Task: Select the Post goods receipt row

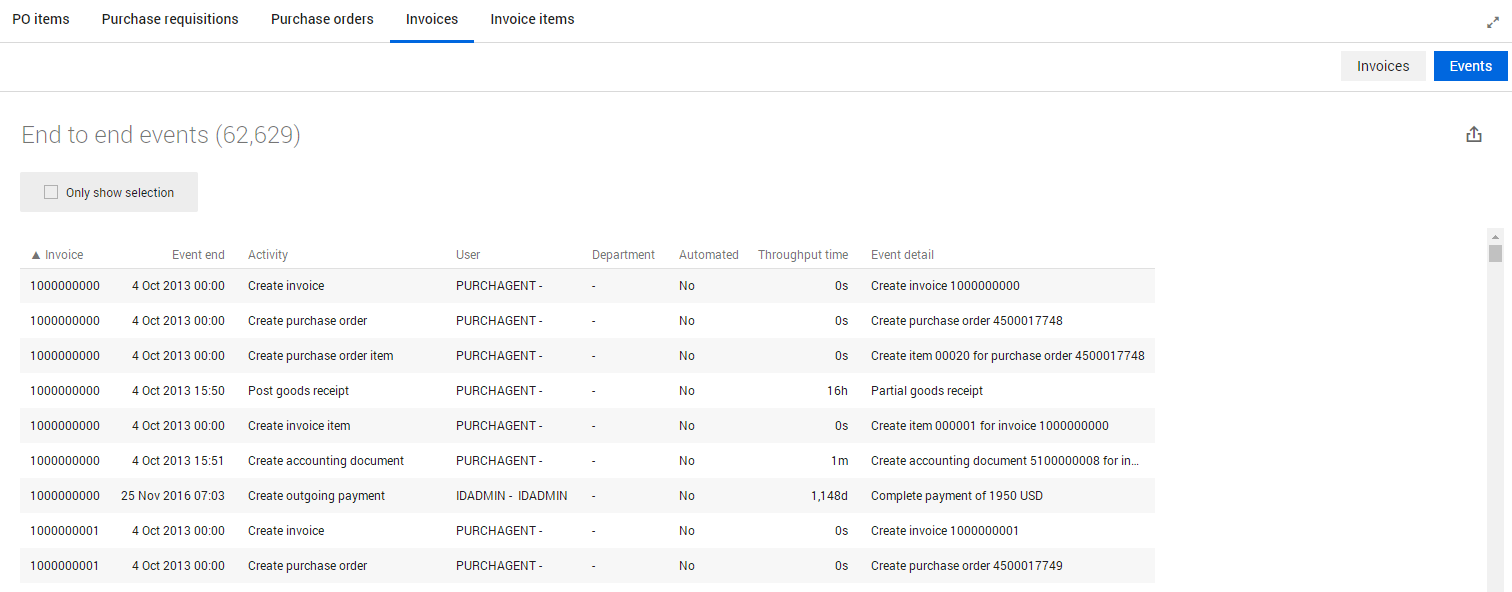Action: click(x=298, y=391)
